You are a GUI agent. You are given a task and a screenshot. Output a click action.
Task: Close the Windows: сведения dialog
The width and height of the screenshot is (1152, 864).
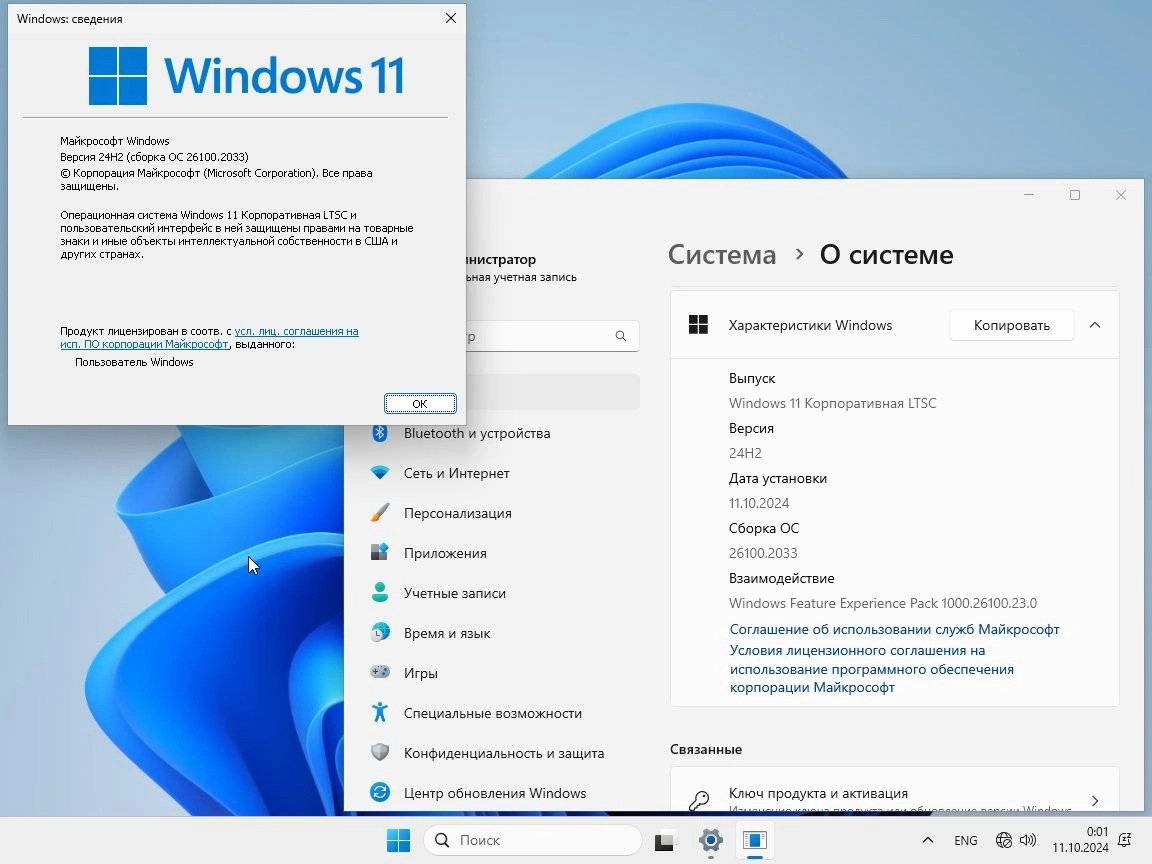tap(451, 18)
